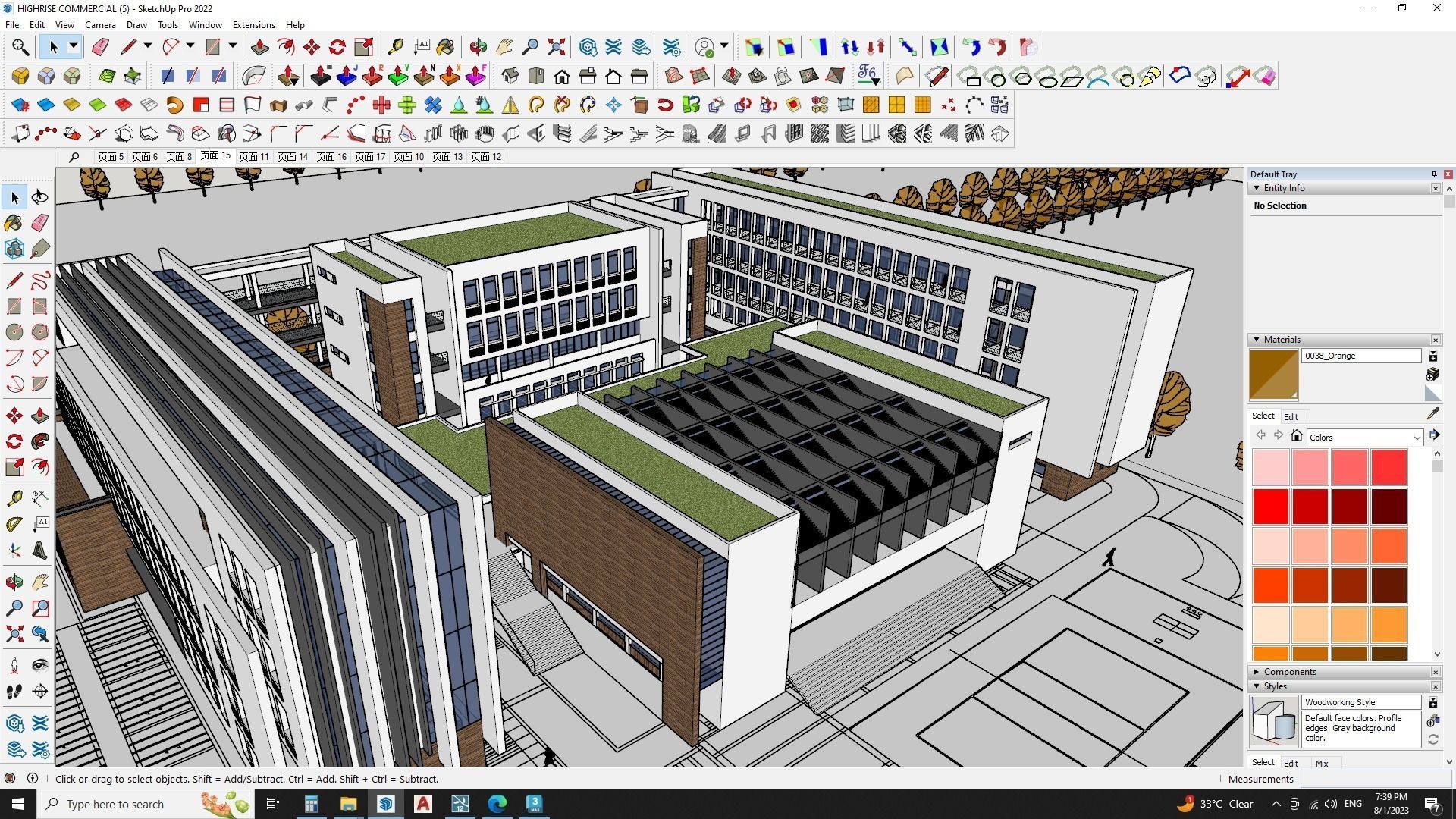Screen dimensions: 1456x819
Task: Select the Lasso Select tool in left toolbar
Action: 40,197
